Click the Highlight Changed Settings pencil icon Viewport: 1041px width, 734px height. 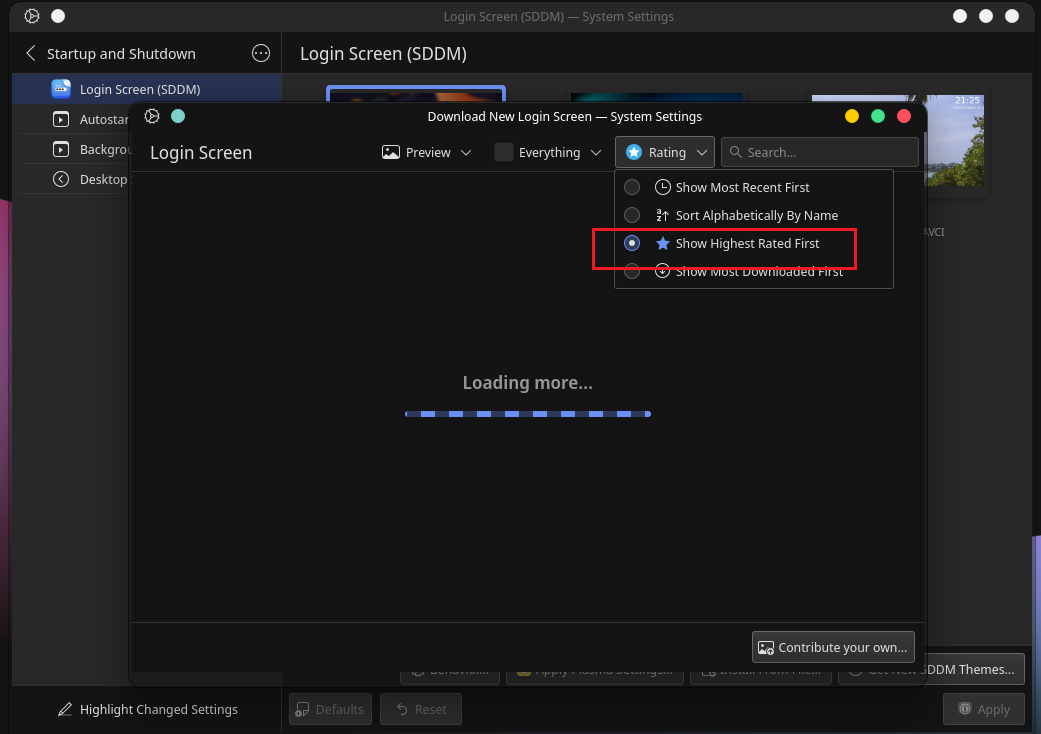[x=64, y=709]
